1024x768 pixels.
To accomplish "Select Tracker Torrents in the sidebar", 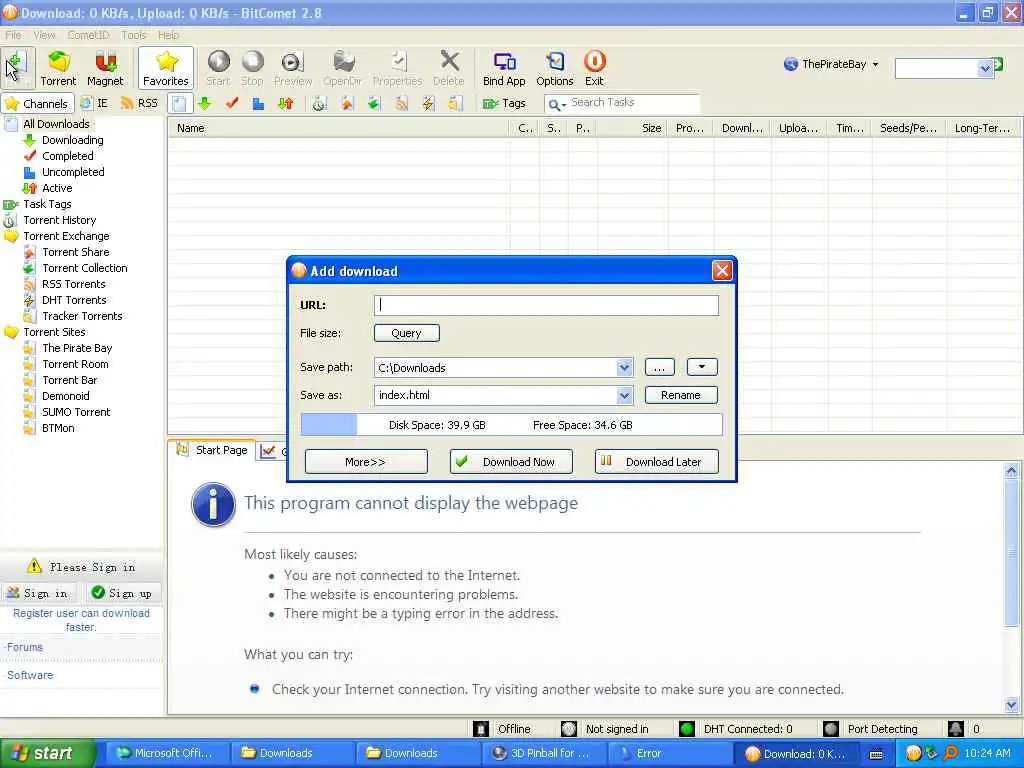I will [82, 316].
